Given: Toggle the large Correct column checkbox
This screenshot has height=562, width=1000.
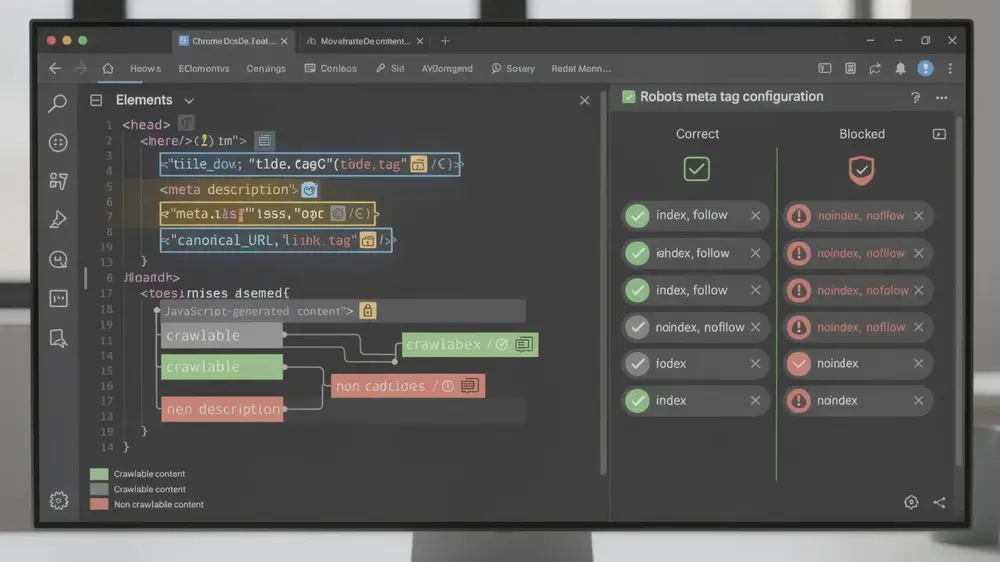Looking at the screenshot, I should [x=696, y=169].
